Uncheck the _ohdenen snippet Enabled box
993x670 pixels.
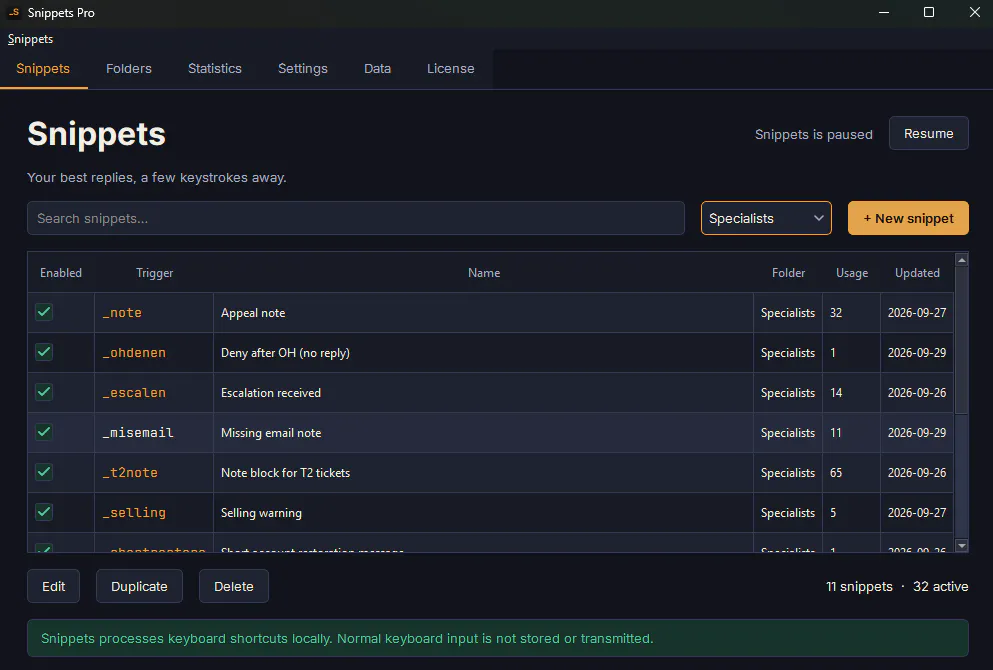(44, 351)
